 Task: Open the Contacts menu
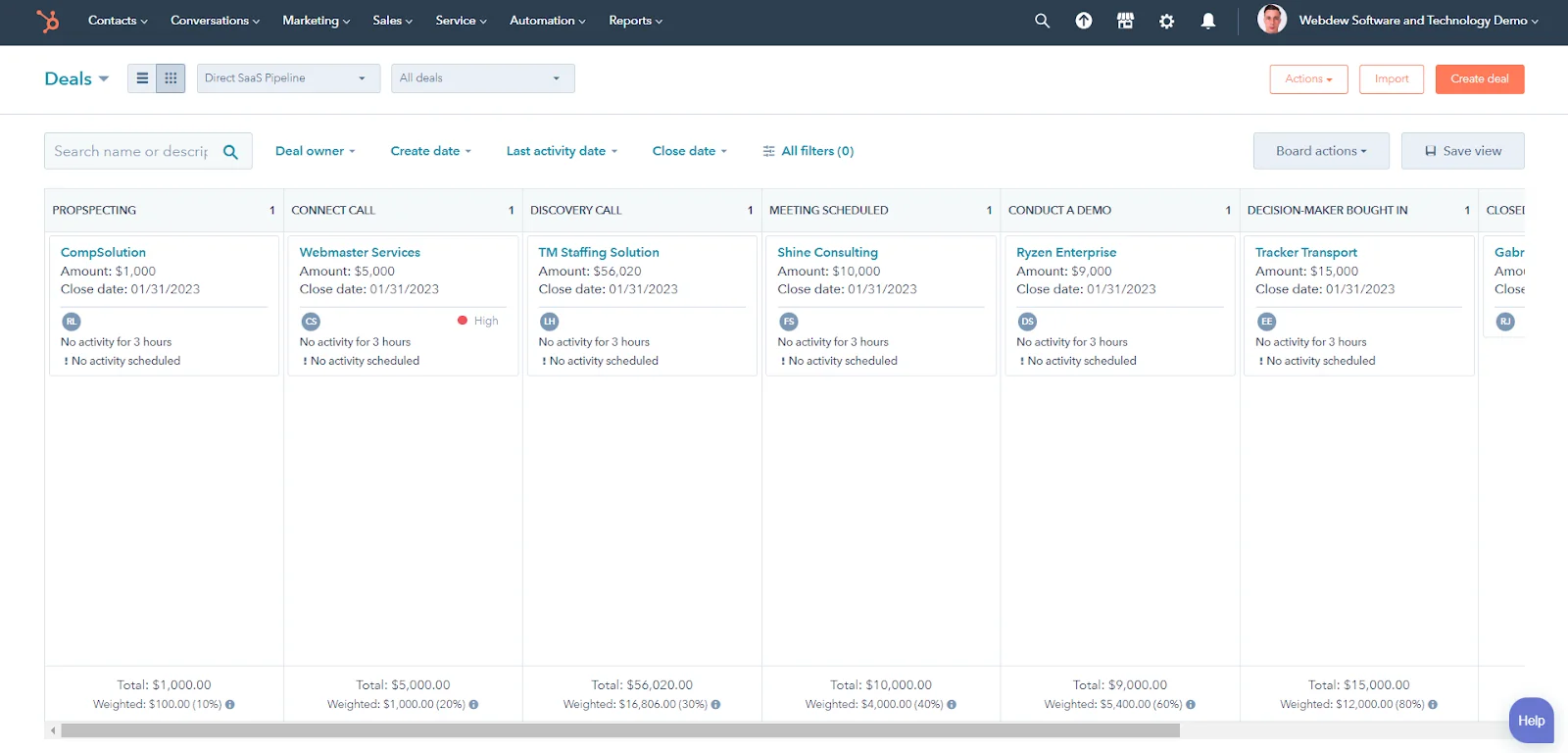[x=118, y=21]
